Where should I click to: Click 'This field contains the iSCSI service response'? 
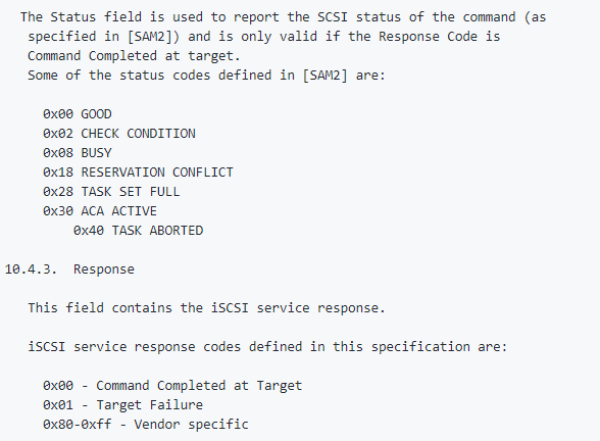(x=207, y=308)
